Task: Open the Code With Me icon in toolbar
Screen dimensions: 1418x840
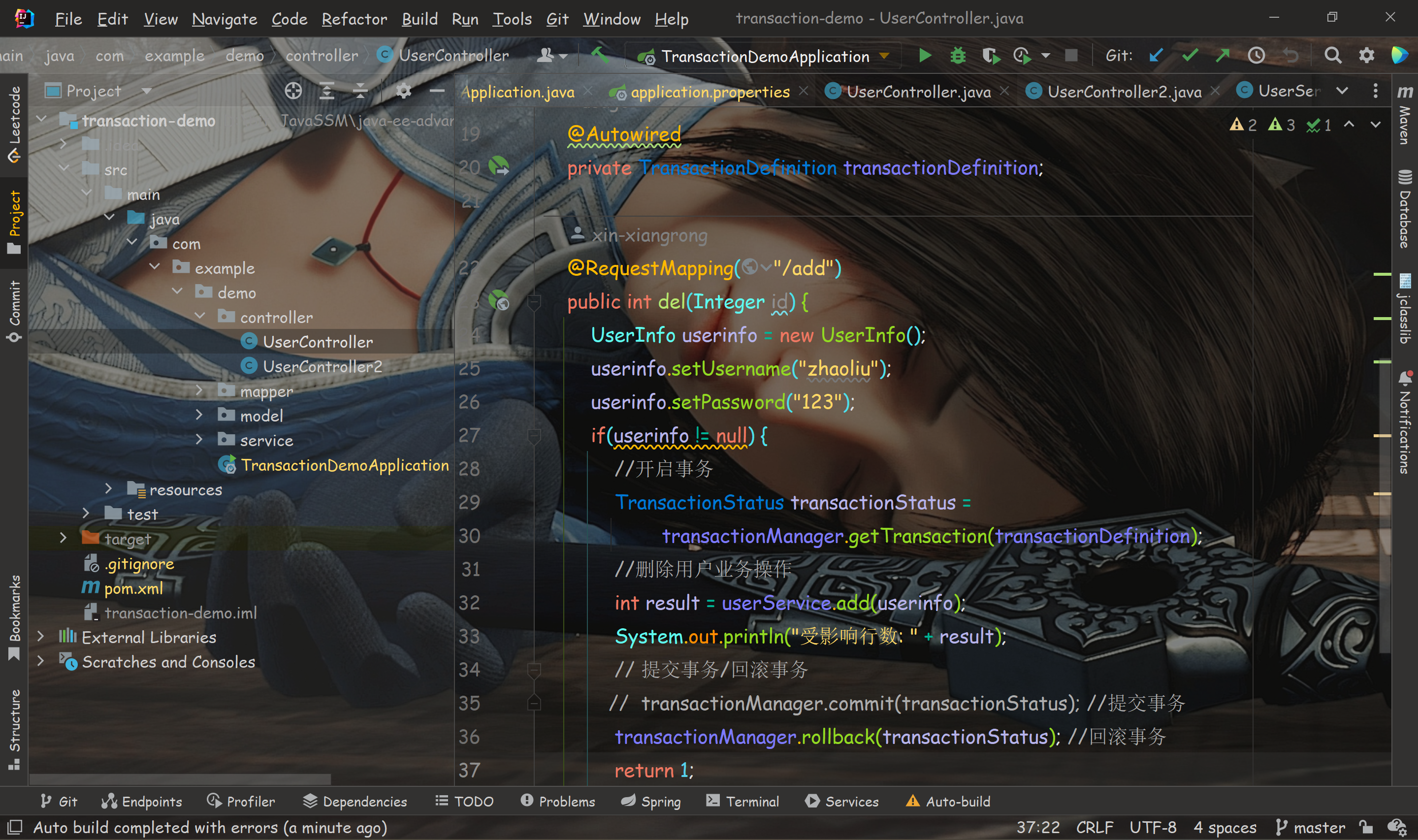Action: coord(551,56)
